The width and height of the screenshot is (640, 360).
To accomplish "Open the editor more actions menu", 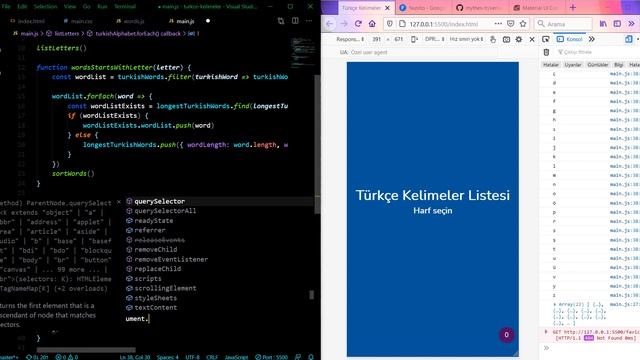I will click(x=309, y=21).
